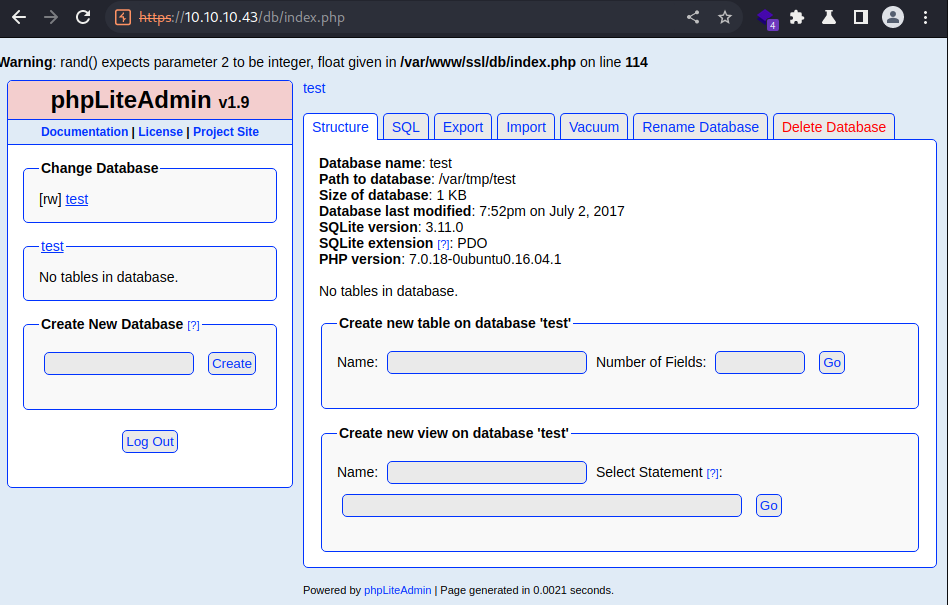This screenshot has height=605, width=948.
Task: Focus the new view Name field
Action: [x=487, y=473]
